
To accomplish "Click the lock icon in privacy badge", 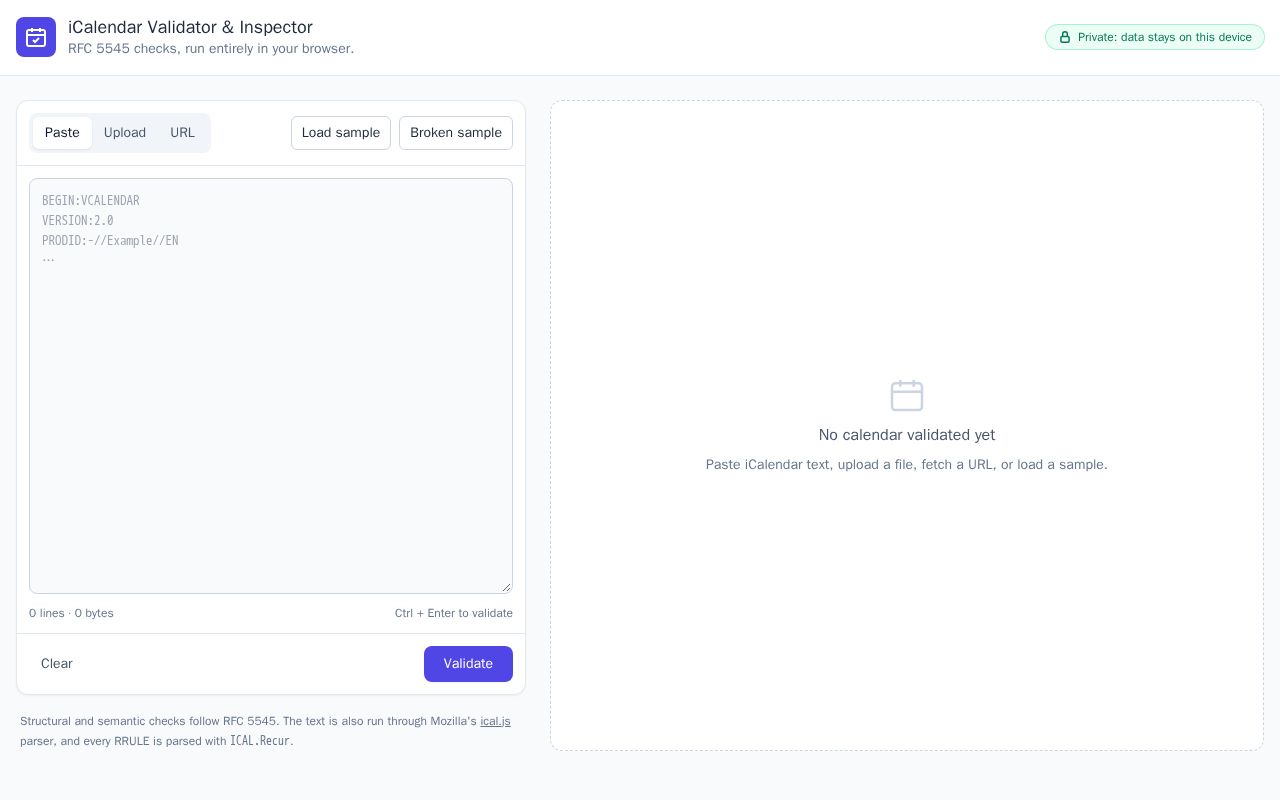I will click(1065, 37).
